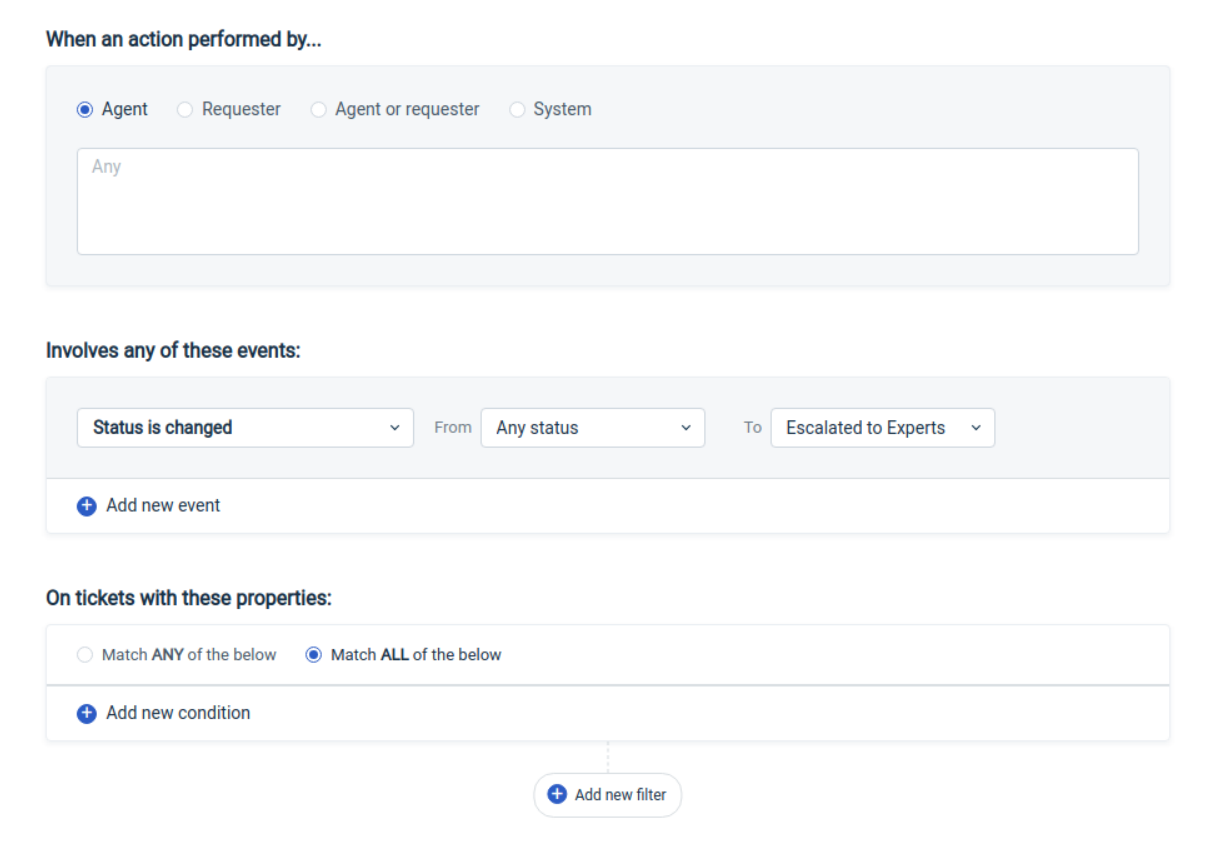Choose the Agent or requester radio option
The width and height of the screenshot is (1213, 842).
point(318,110)
